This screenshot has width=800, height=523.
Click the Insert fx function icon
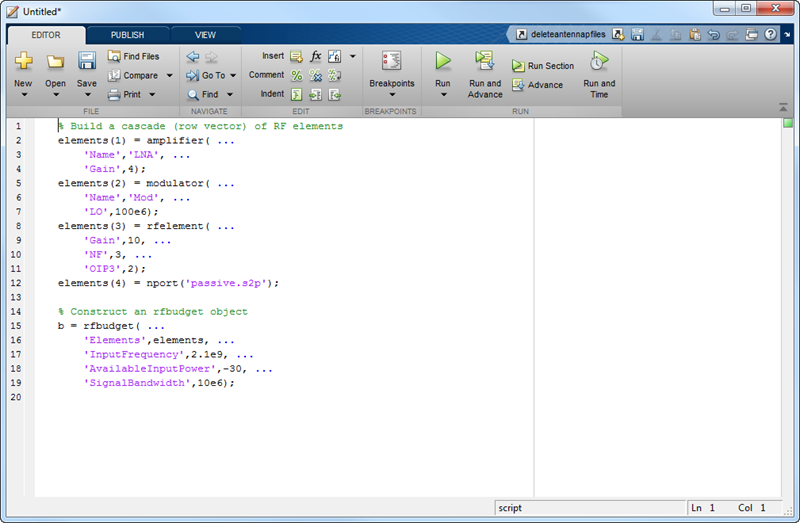[x=316, y=57]
